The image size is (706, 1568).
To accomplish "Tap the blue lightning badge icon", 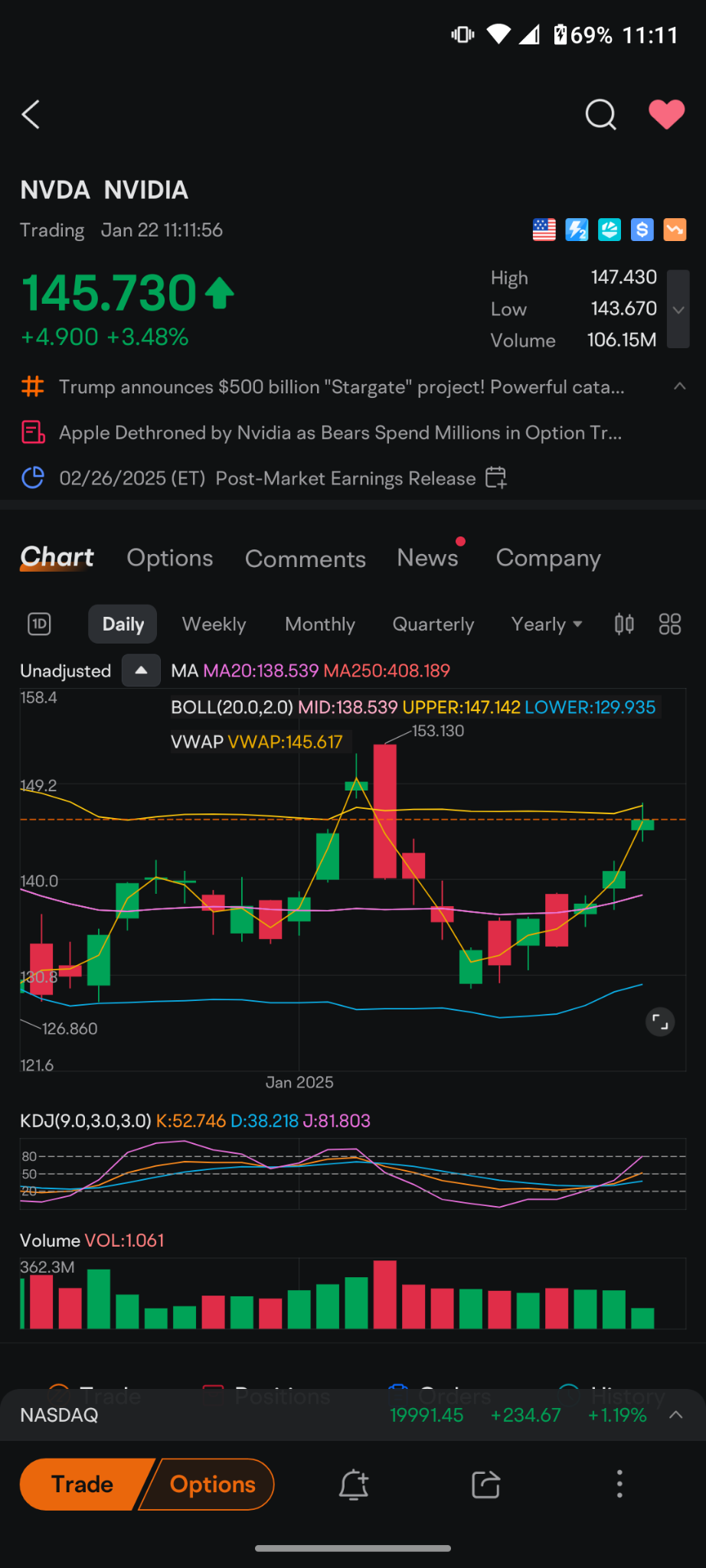I will coord(577,230).
